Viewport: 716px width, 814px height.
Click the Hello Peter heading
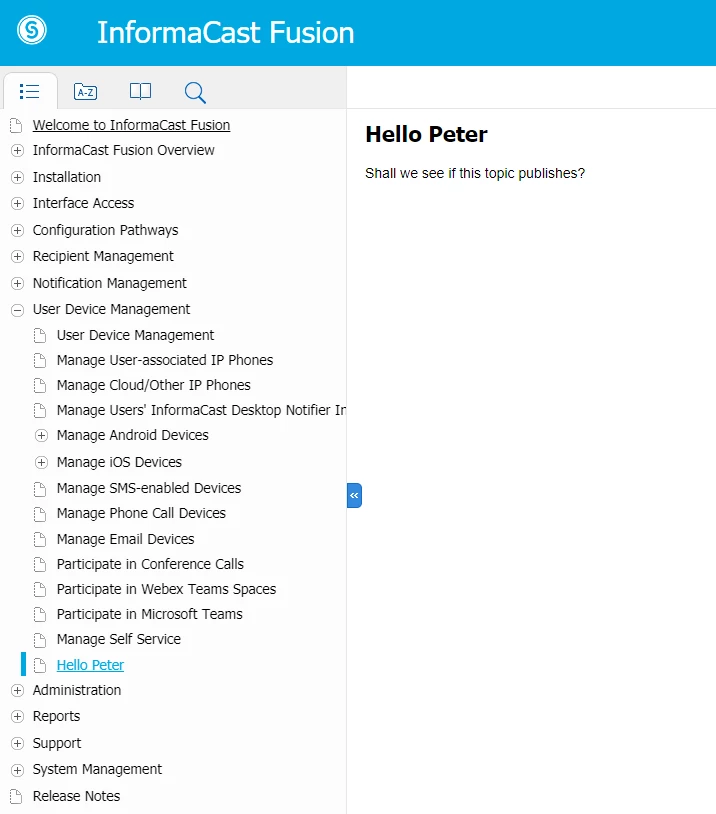click(x=426, y=134)
